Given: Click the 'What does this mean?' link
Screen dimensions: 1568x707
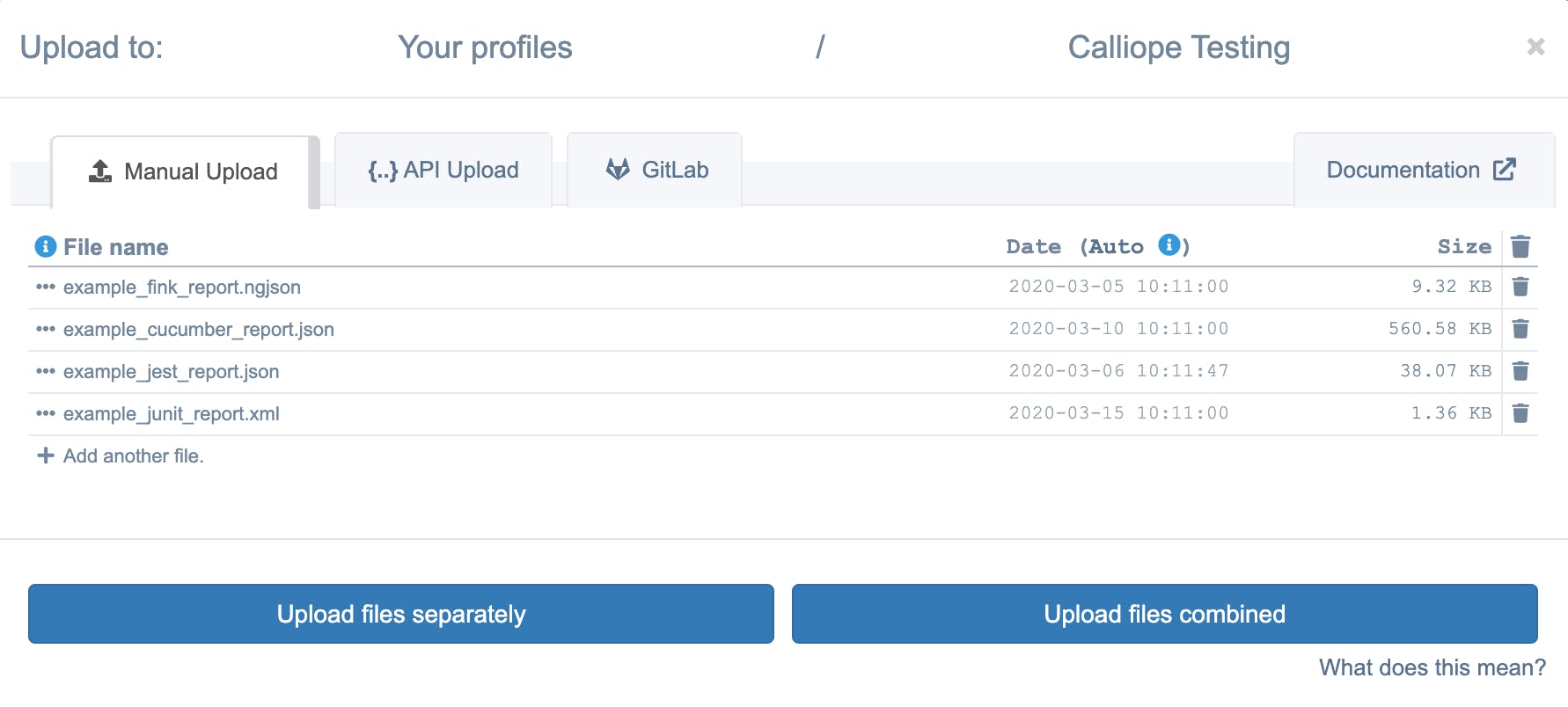Looking at the screenshot, I should click(1432, 667).
